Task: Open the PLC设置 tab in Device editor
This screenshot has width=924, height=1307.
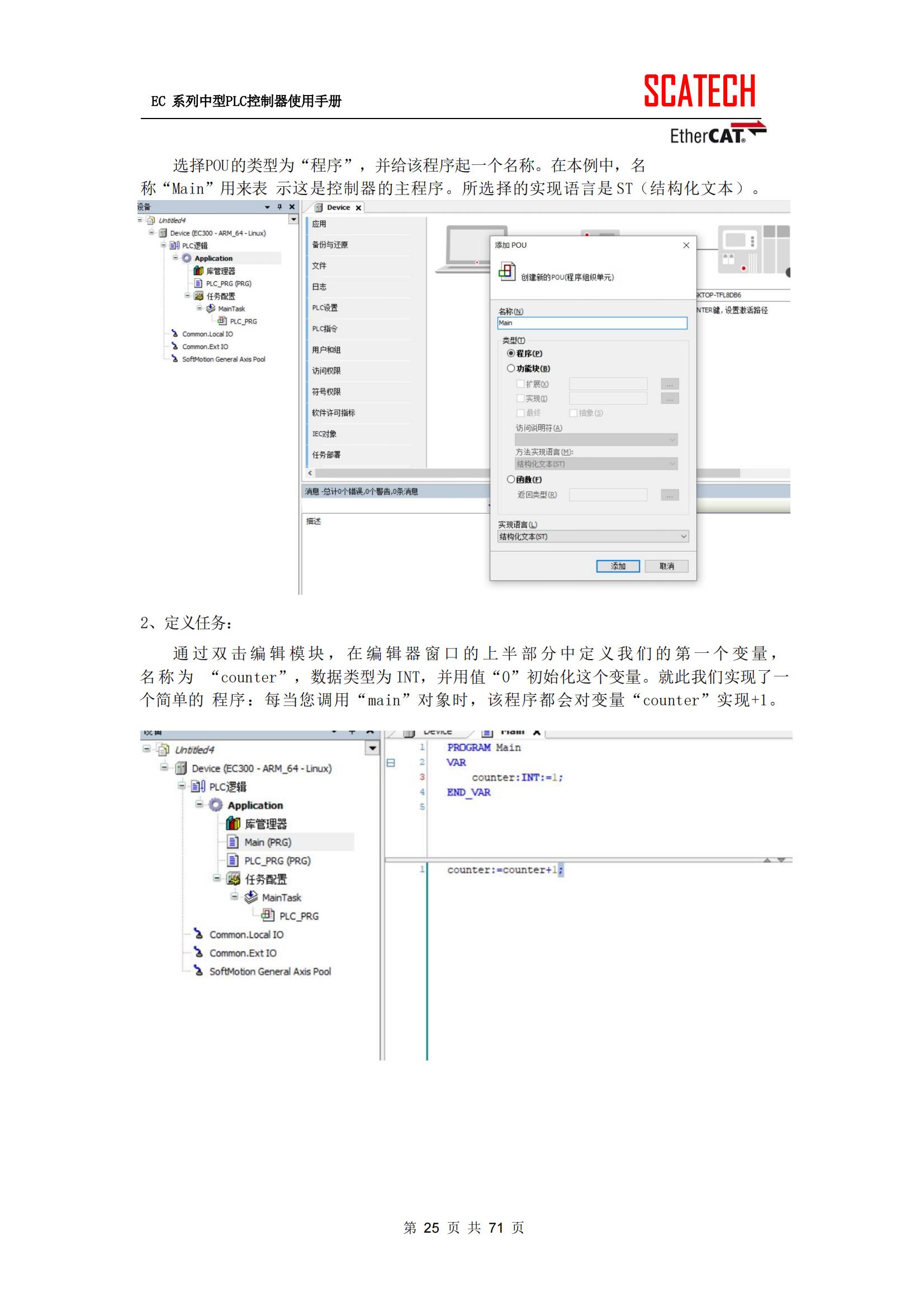Action: pos(325,308)
